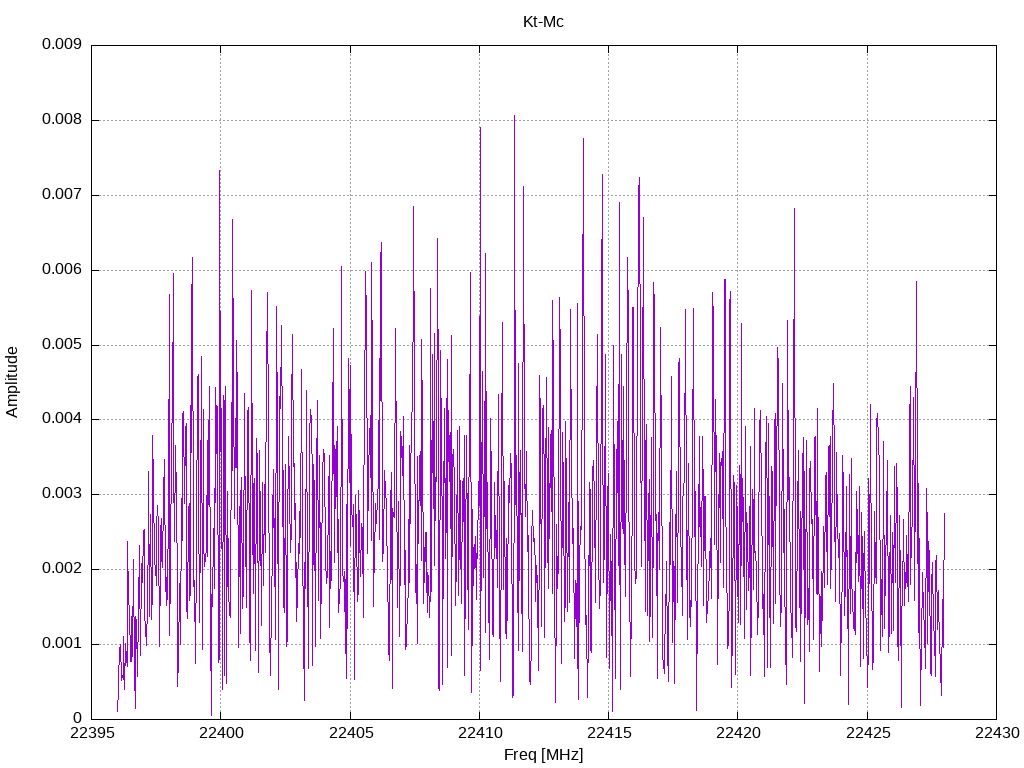Select the 0.003 y-axis tick label
Screen dimensions: 1024x768
[x=62, y=493]
